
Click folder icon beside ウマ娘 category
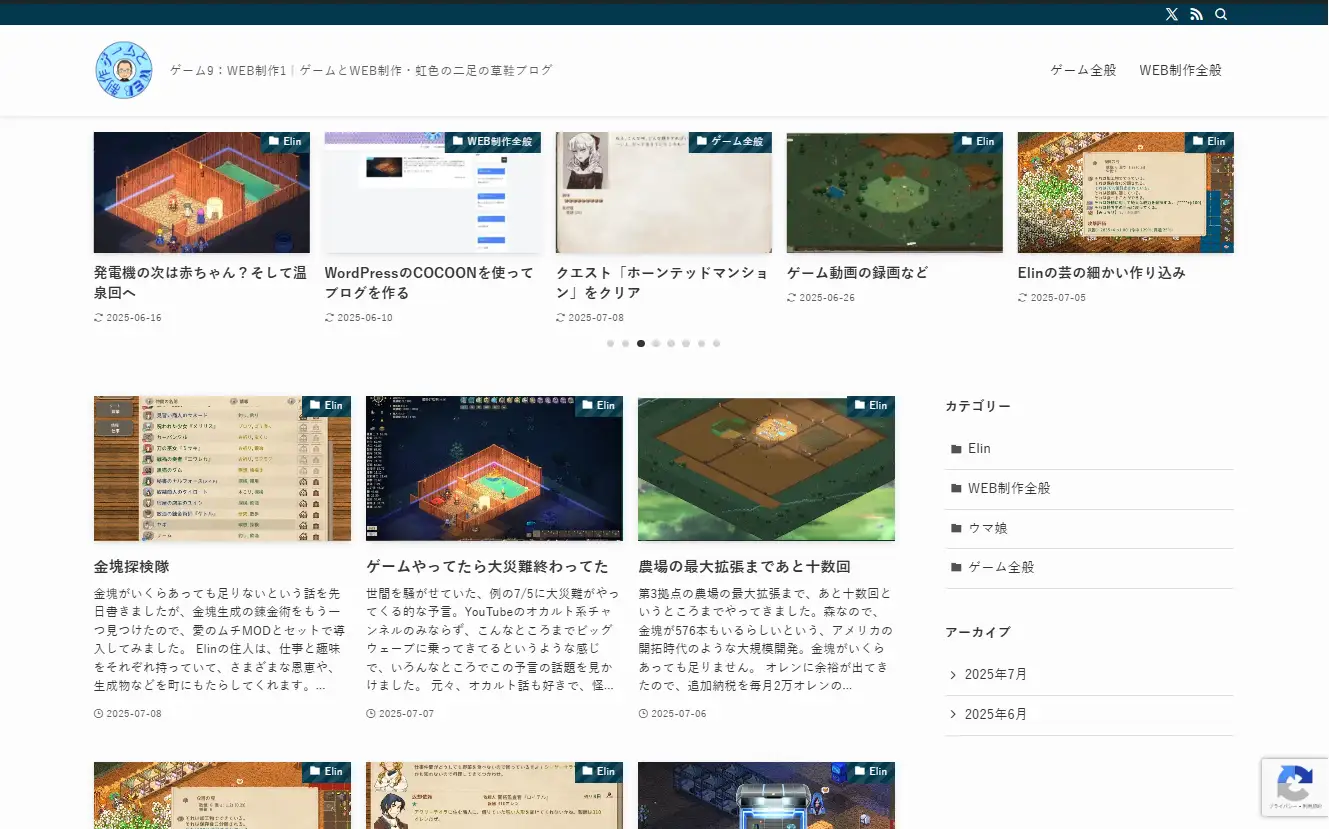click(x=956, y=528)
